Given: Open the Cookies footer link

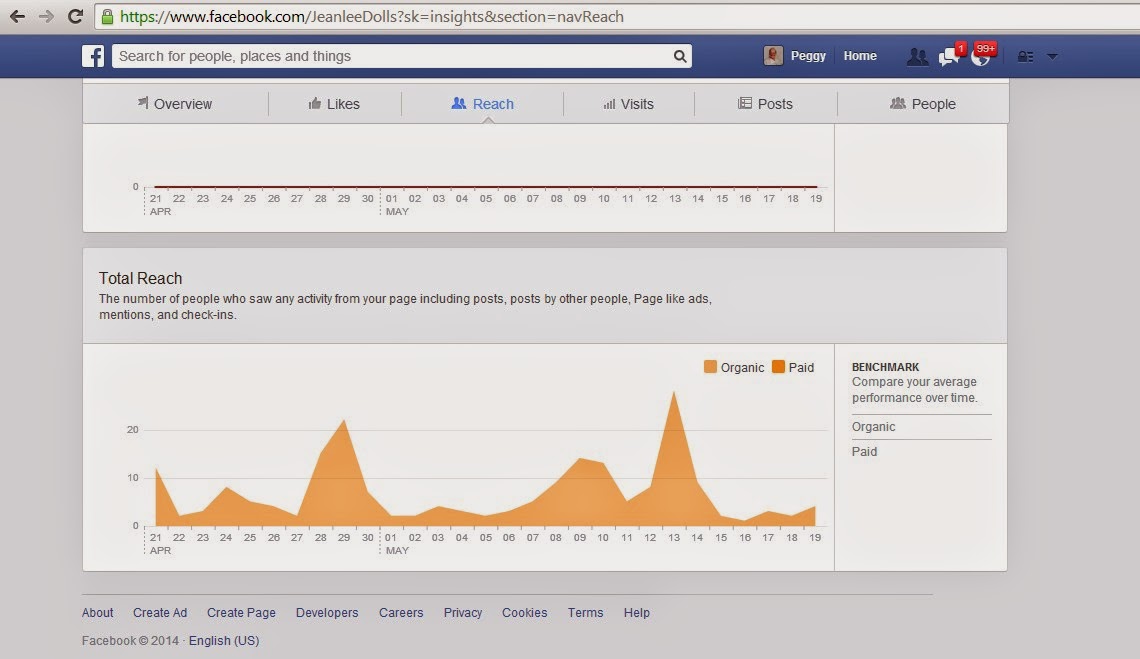Looking at the screenshot, I should click(x=524, y=612).
